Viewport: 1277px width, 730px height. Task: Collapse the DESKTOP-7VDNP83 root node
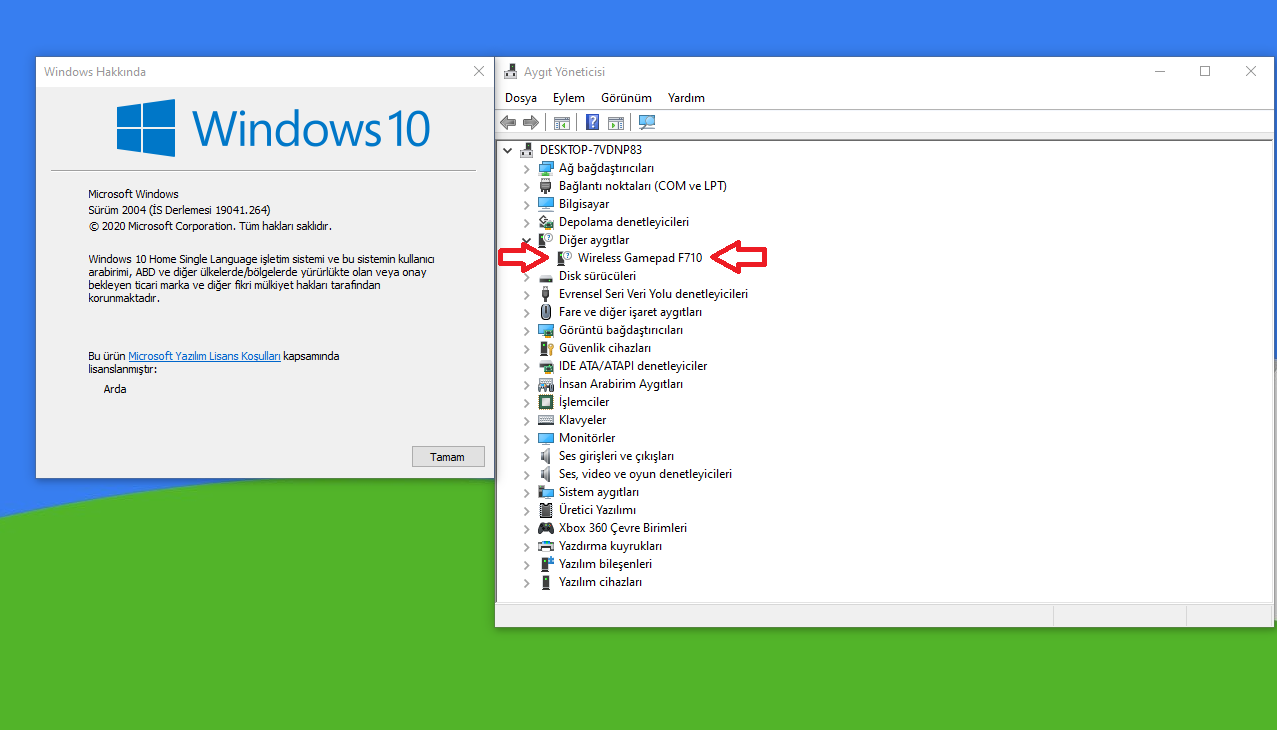tap(508, 150)
